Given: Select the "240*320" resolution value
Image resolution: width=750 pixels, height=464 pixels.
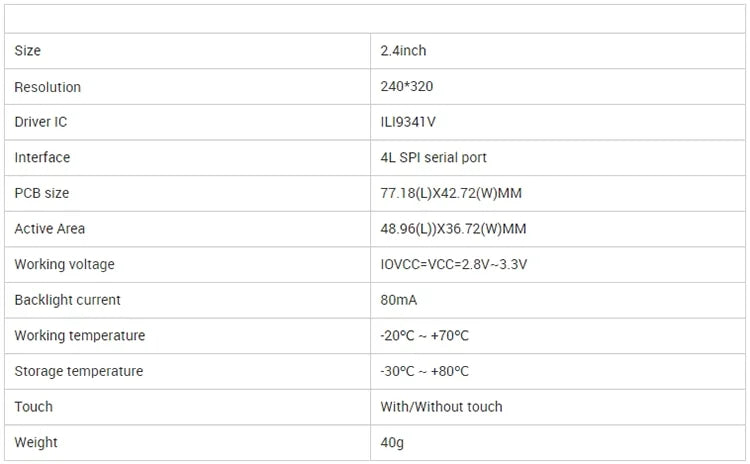Looking at the screenshot, I should (x=407, y=87).
